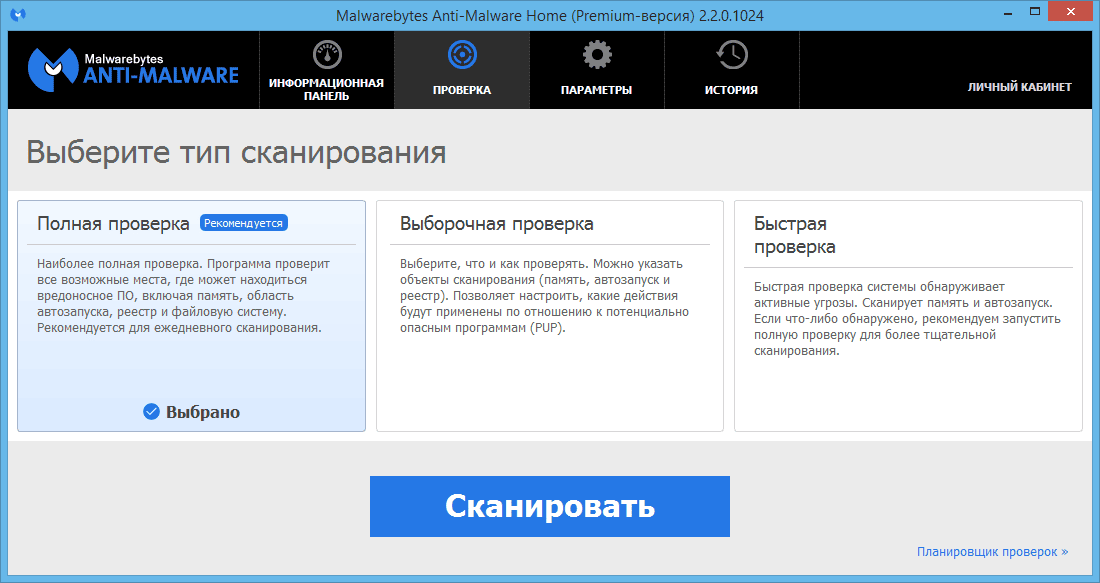Screen dimensions: 1100x583
Task: Click the Выбрано label
Action: (203, 413)
